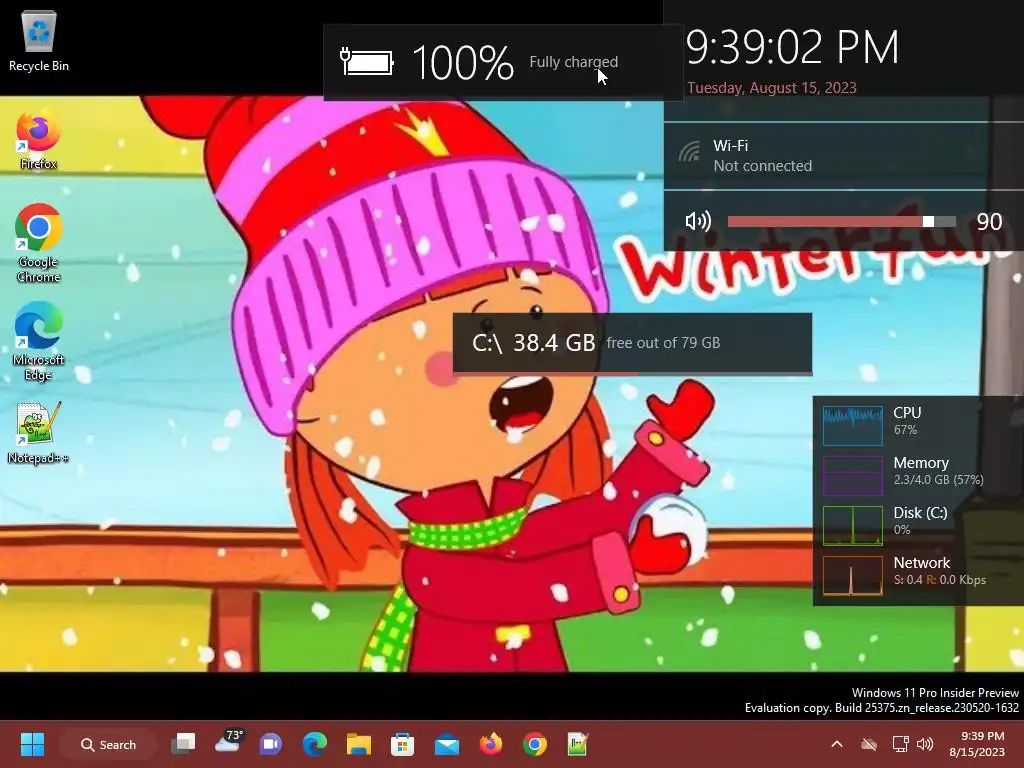Click the CPU usage graph thumbnail

[x=853, y=426]
